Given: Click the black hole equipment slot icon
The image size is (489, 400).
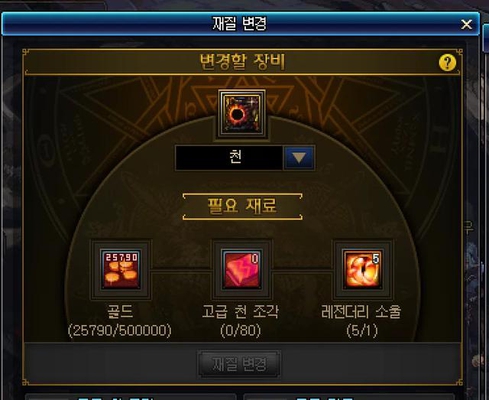Looking at the screenshot, I should (242, 114).
